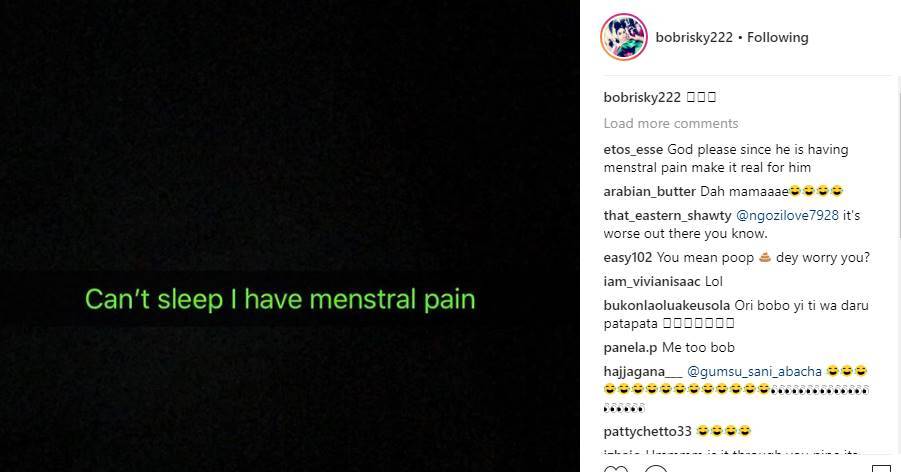Click the menstral pain post image
Screen dimensions: 901x472
click(x=290, y=236)
